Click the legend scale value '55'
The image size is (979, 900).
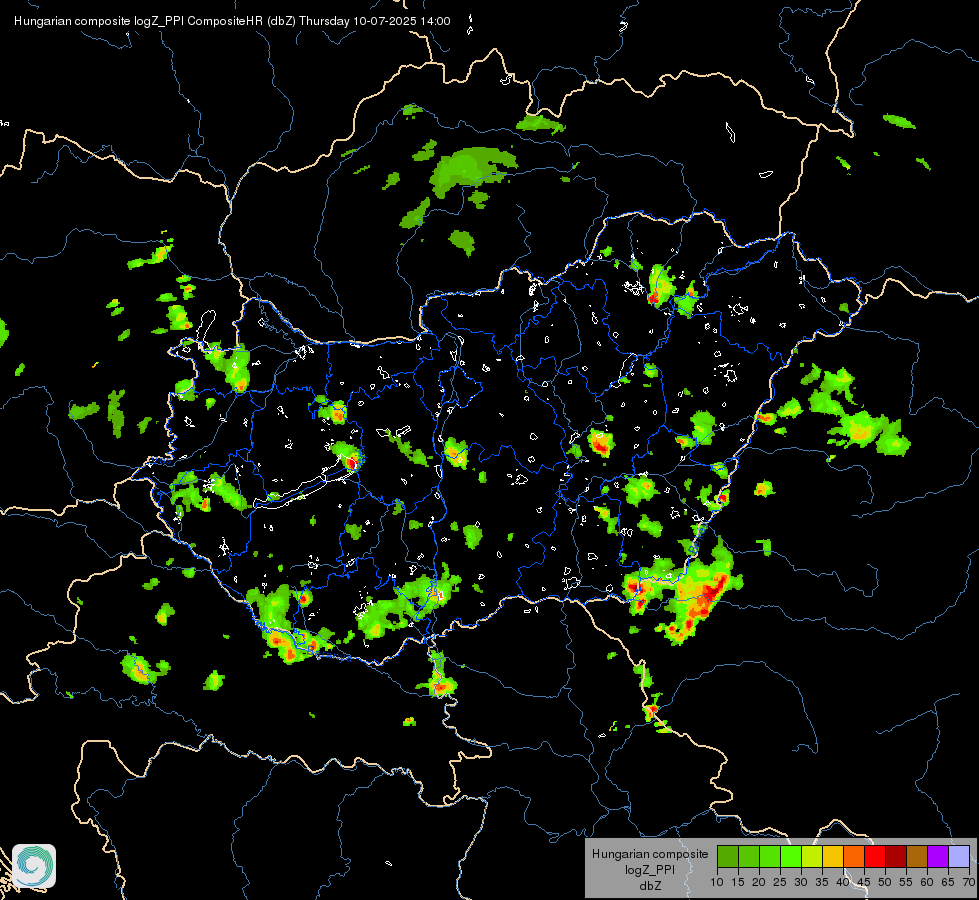pos(906,883)
